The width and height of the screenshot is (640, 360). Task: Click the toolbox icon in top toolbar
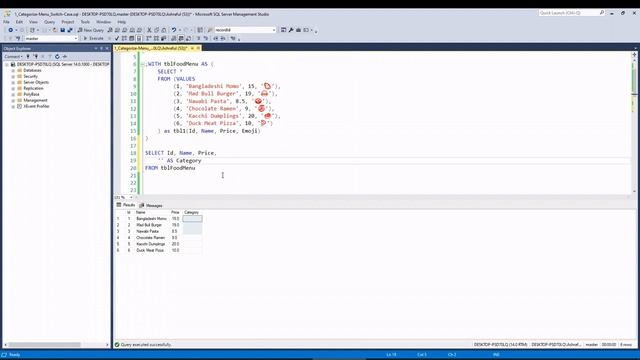[x=298, y=30]
